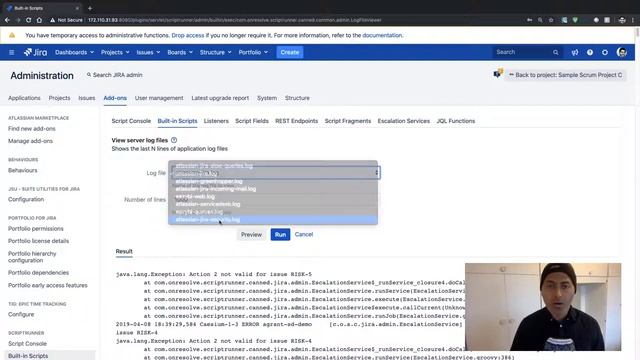
Task: Open a new browser tab
Action: tap(90, 8)
